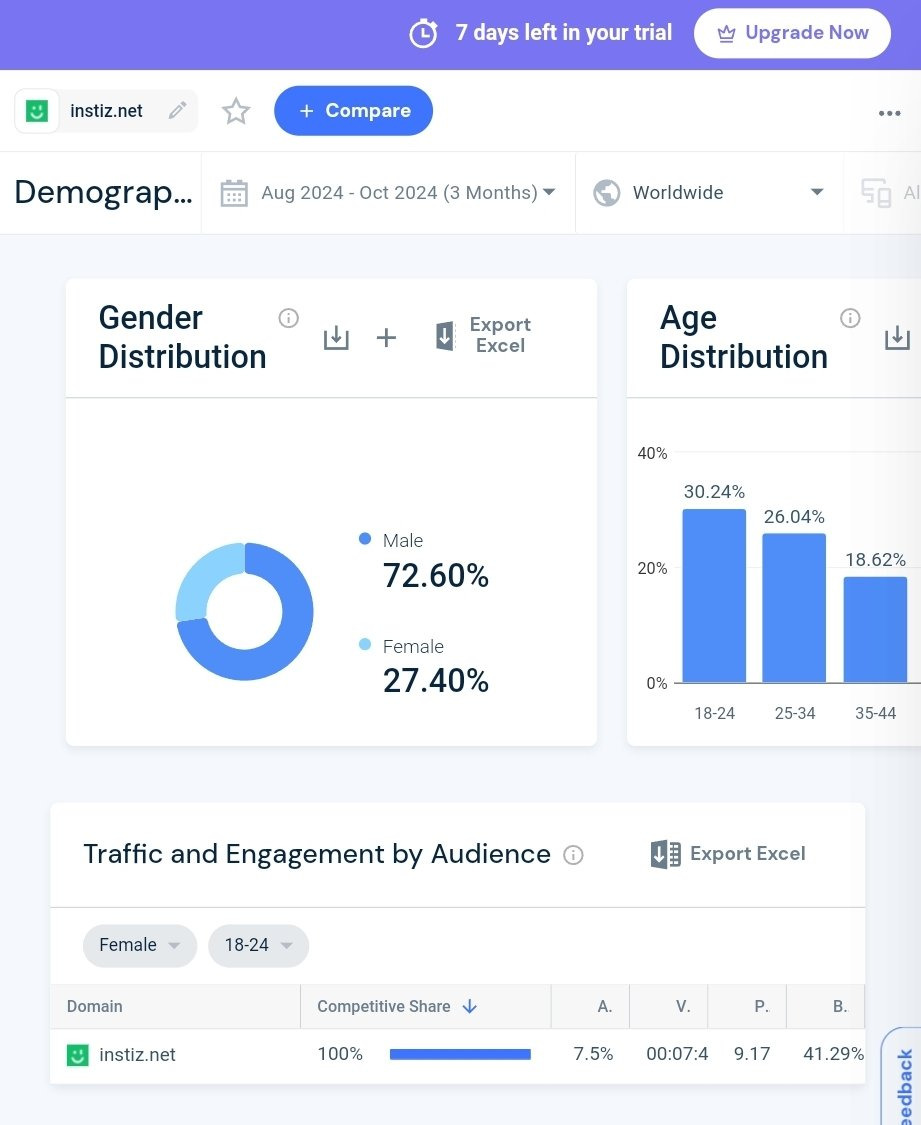921x1125 pixels.
Task: Click the 7.5% value in table
Action: [593, 1054]
